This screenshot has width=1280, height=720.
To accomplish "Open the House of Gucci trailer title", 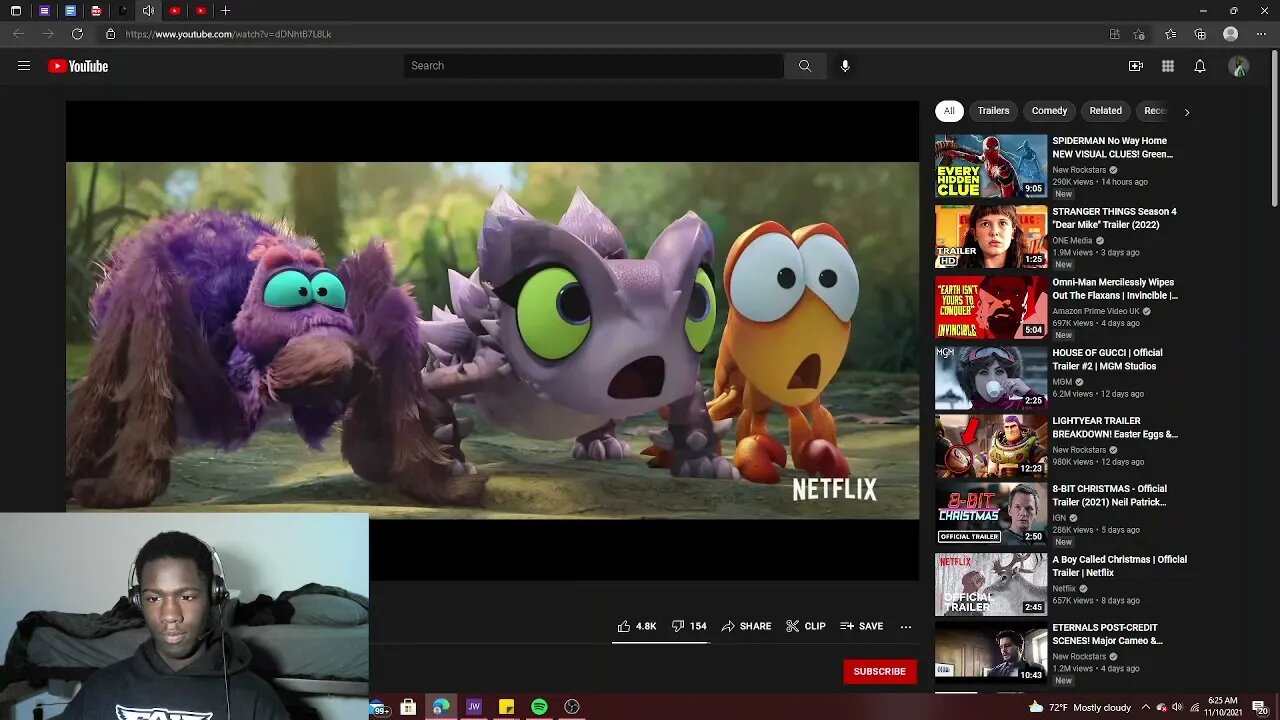I will pos(1107,359).
